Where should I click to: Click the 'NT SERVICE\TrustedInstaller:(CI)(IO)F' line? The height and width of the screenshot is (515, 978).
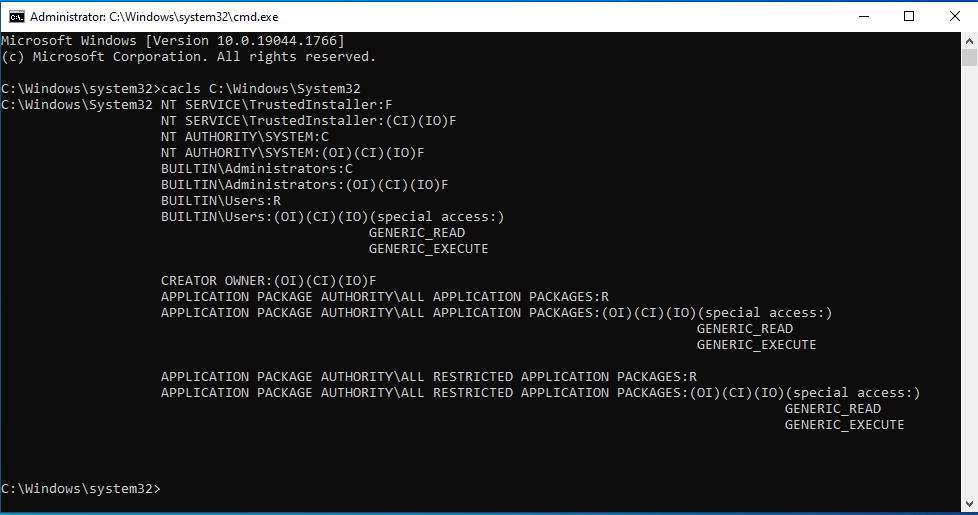[308, 121]
